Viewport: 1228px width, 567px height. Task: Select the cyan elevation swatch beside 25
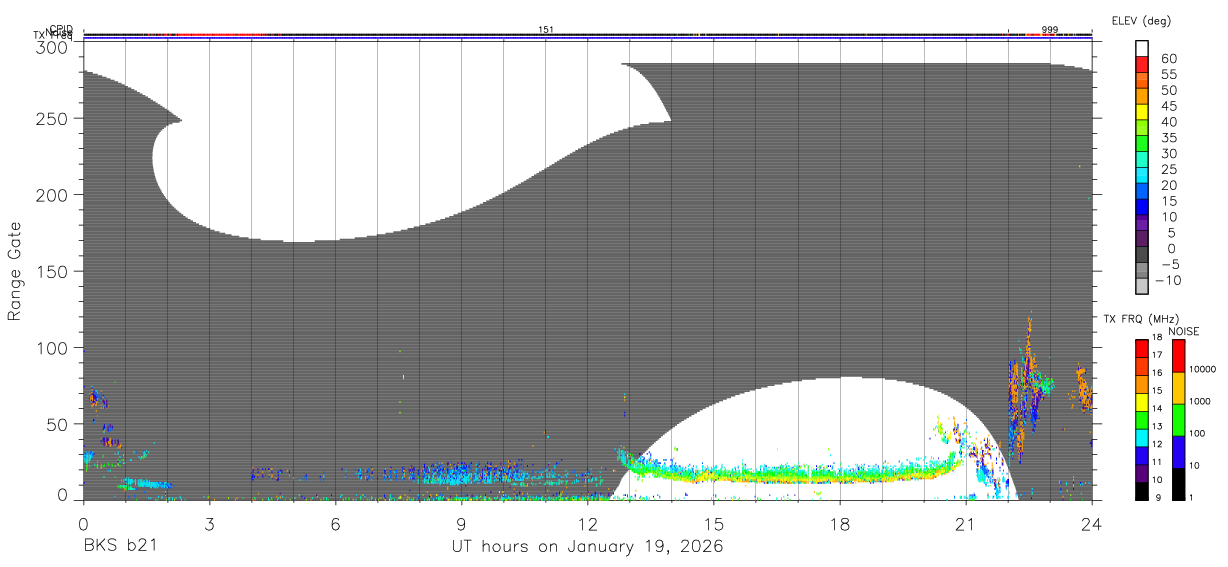(1142, 174)
